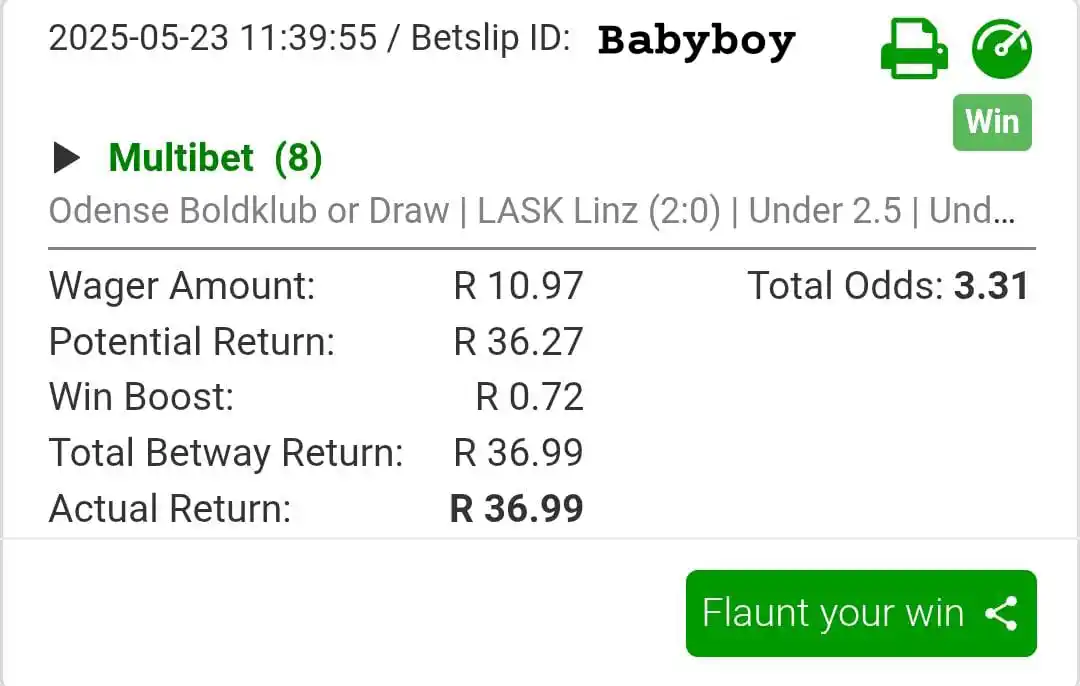This screenshot has height=686, width=1080.
Task: Click the green printer icon
Action: pyautogui.click(x=914, y=48)
